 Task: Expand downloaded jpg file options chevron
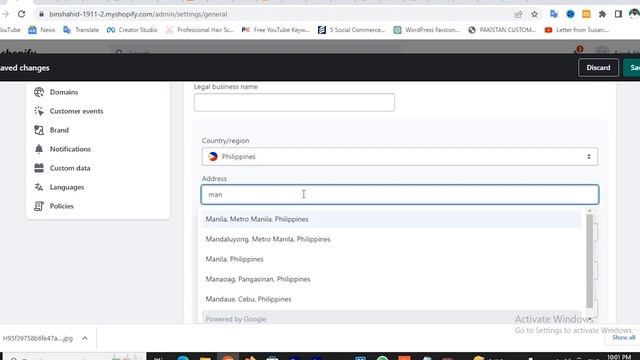[x=85, y=338]
